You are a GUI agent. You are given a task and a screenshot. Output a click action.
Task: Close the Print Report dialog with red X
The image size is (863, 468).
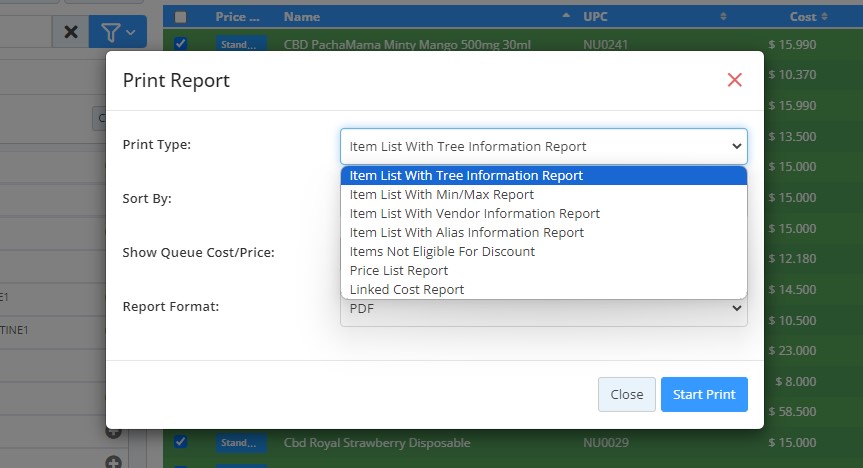tap(734, 80)
